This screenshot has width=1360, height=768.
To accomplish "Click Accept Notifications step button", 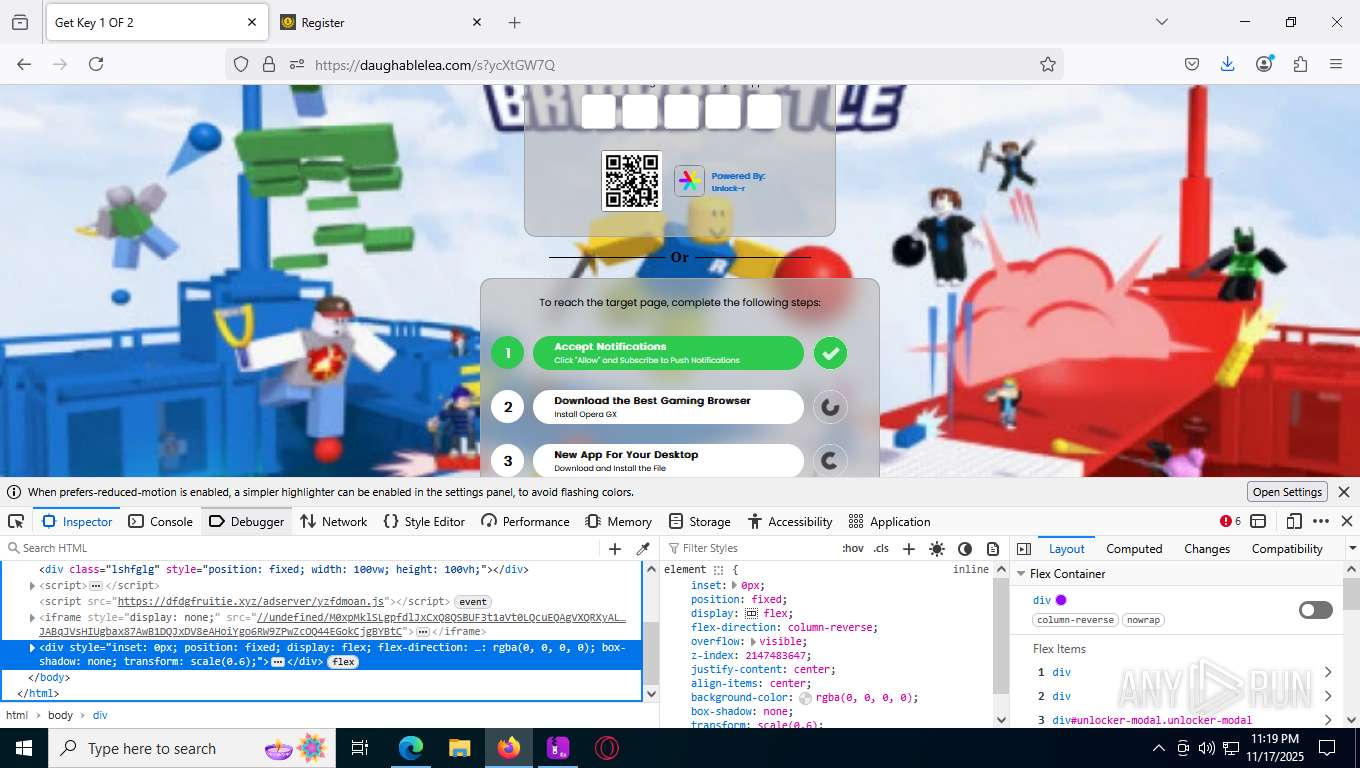I will (668, 353).
